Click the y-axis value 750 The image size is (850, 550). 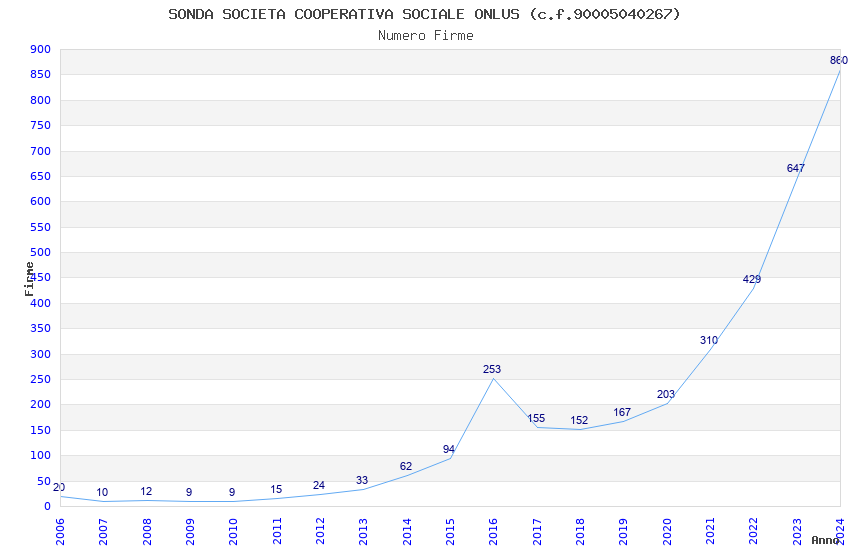tap(41, 125)
